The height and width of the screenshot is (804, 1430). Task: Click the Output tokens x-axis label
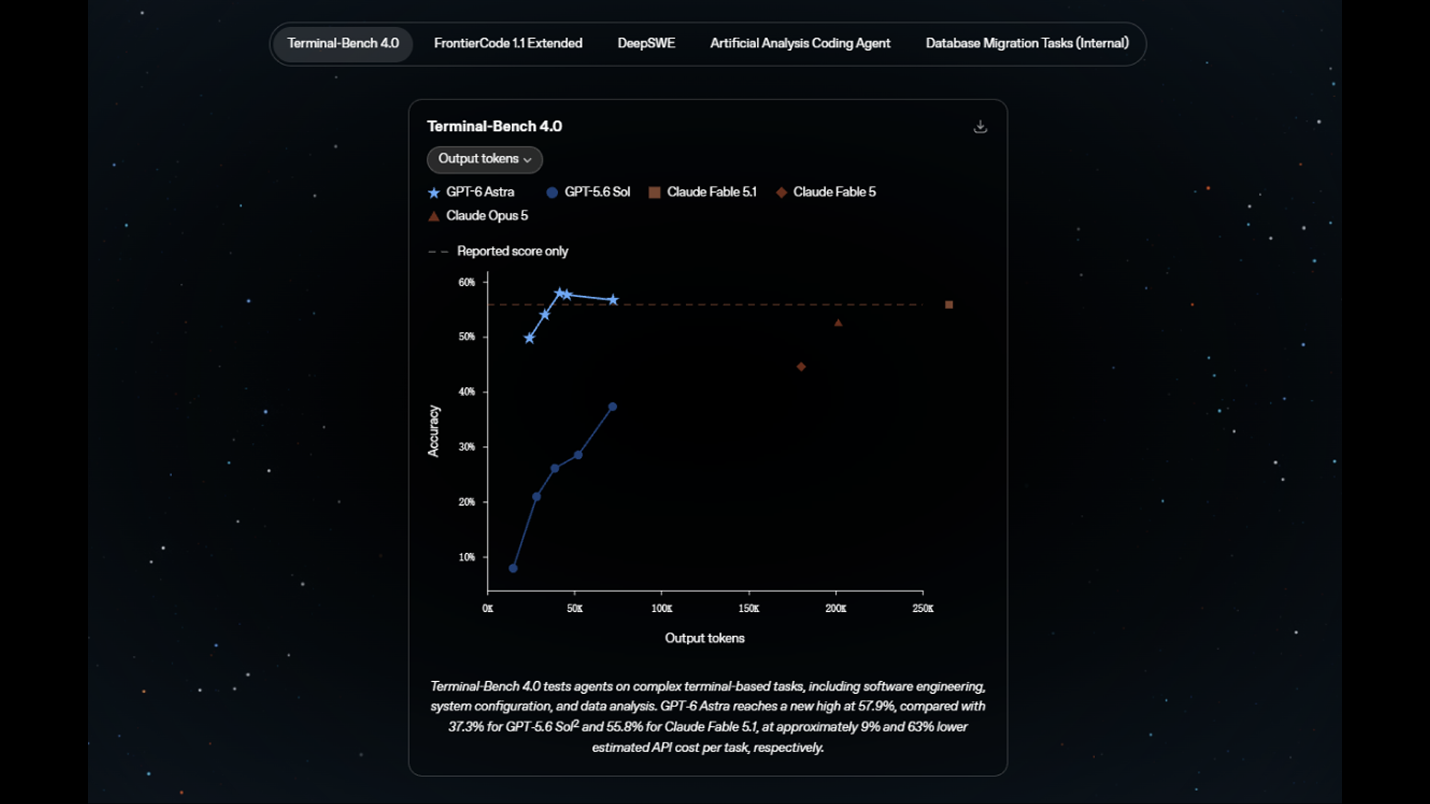705,638
